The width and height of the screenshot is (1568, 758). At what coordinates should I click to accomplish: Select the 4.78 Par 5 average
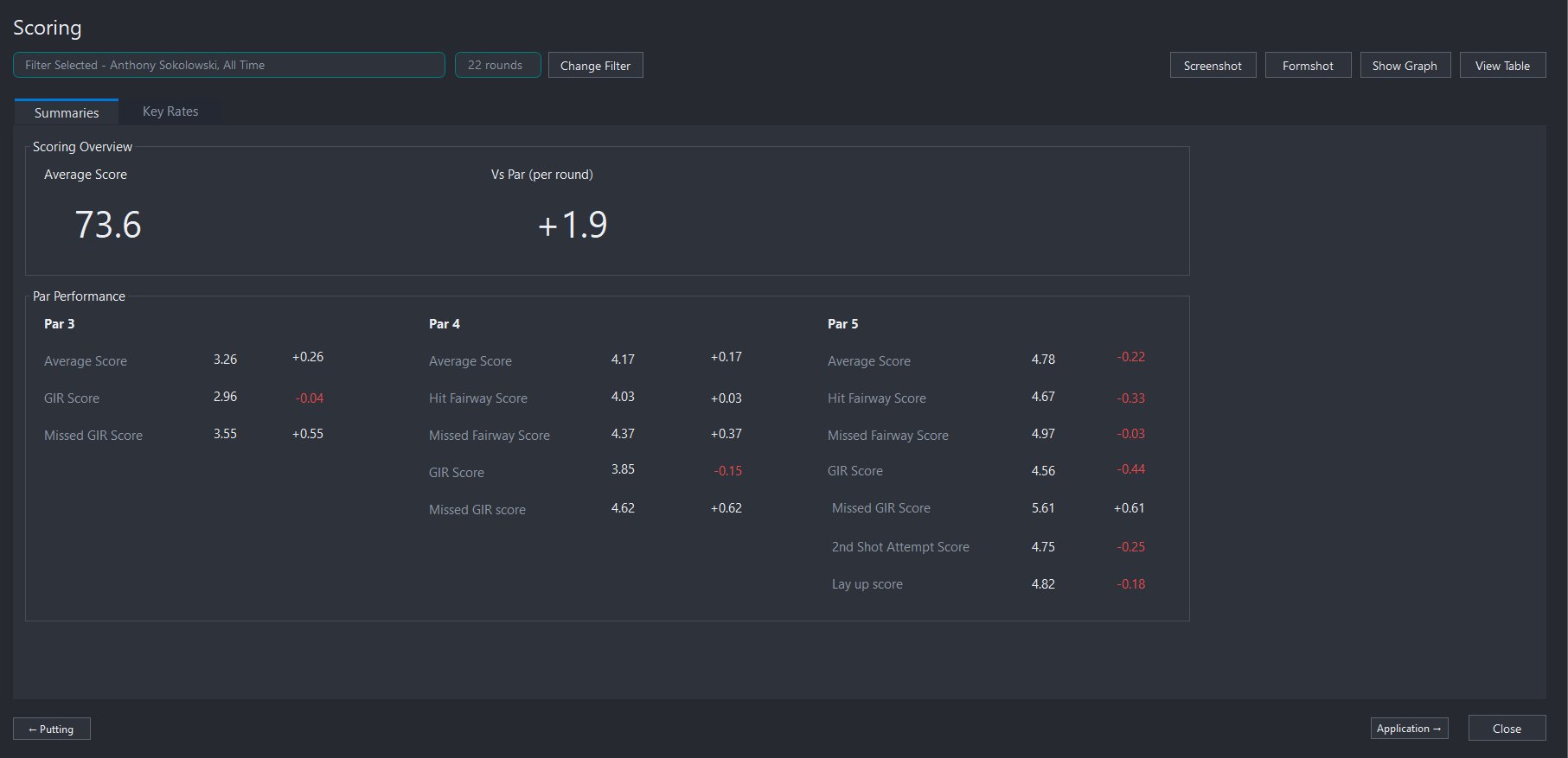pos(1043,360)
